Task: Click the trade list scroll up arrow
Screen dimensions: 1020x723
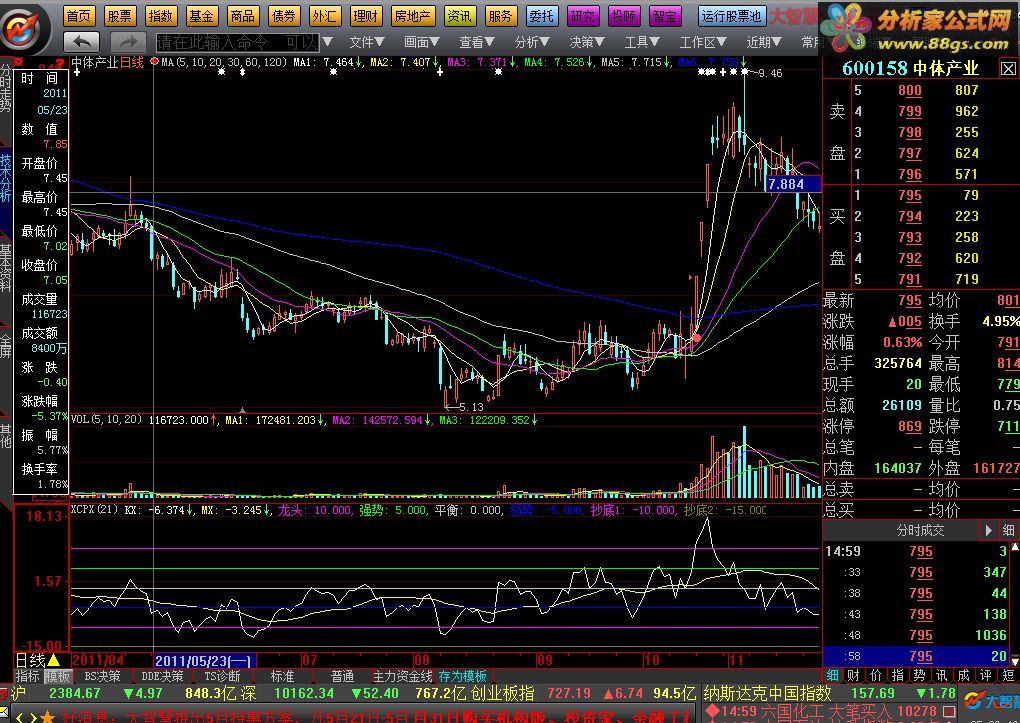Action: coord(1015,547)
